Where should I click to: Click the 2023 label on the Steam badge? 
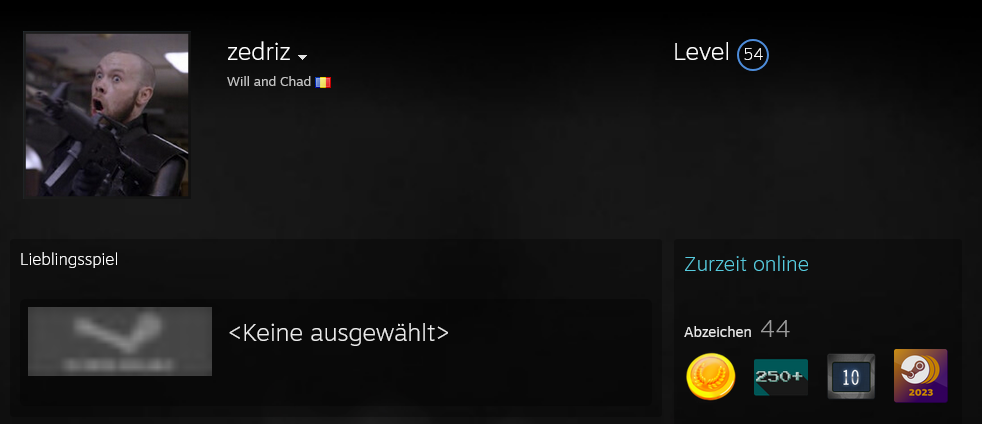920,393
